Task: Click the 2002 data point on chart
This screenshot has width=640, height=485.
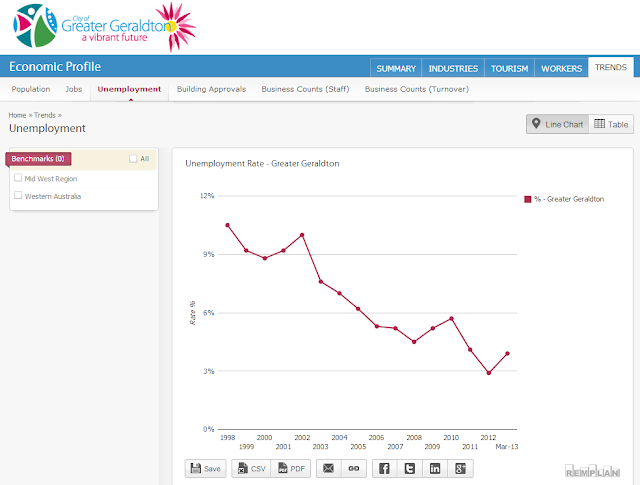Action: click(x=302, y=235)
